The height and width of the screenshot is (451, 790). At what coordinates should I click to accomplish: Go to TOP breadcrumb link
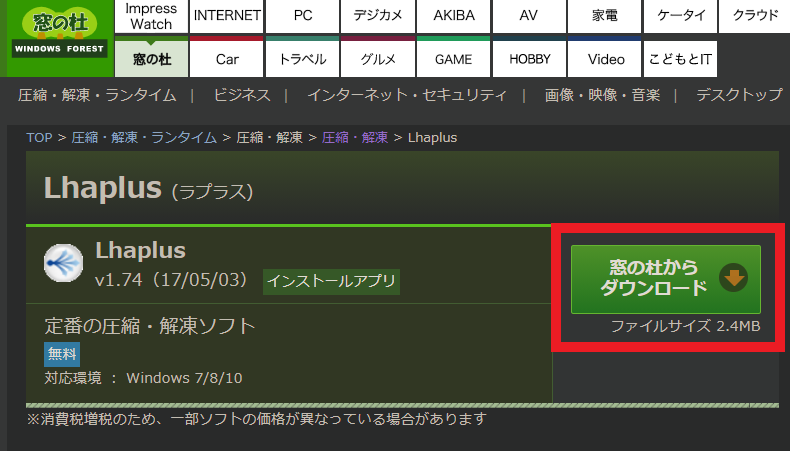[x=39, y=138]
